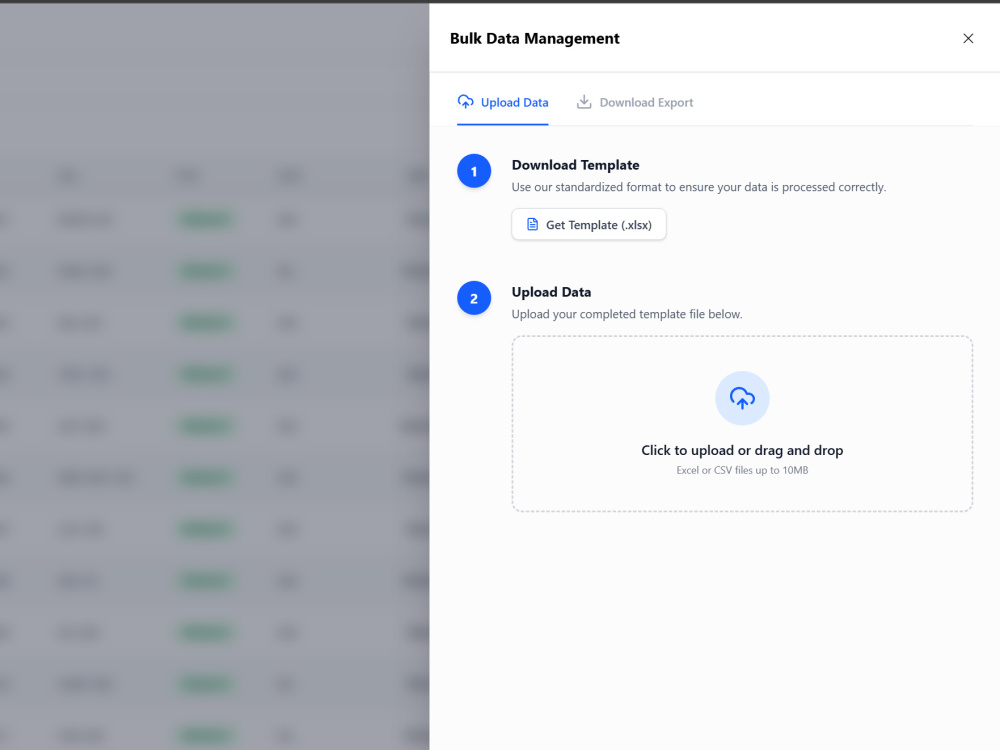1000x750 pixels.
Task: Close the Bulk Data Management panel
Action: [x=967, y=38]
